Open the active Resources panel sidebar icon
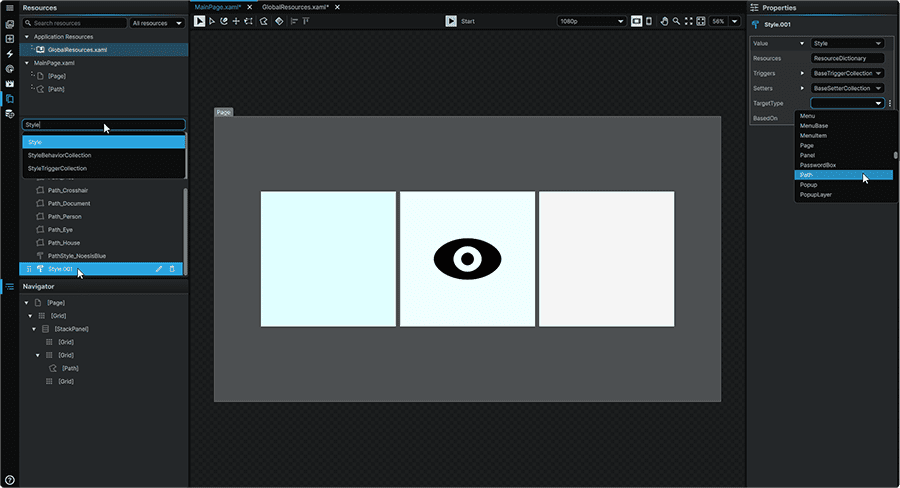Image resolution: width=900 pixels, height=488 pixels. [x=9, y=99]
